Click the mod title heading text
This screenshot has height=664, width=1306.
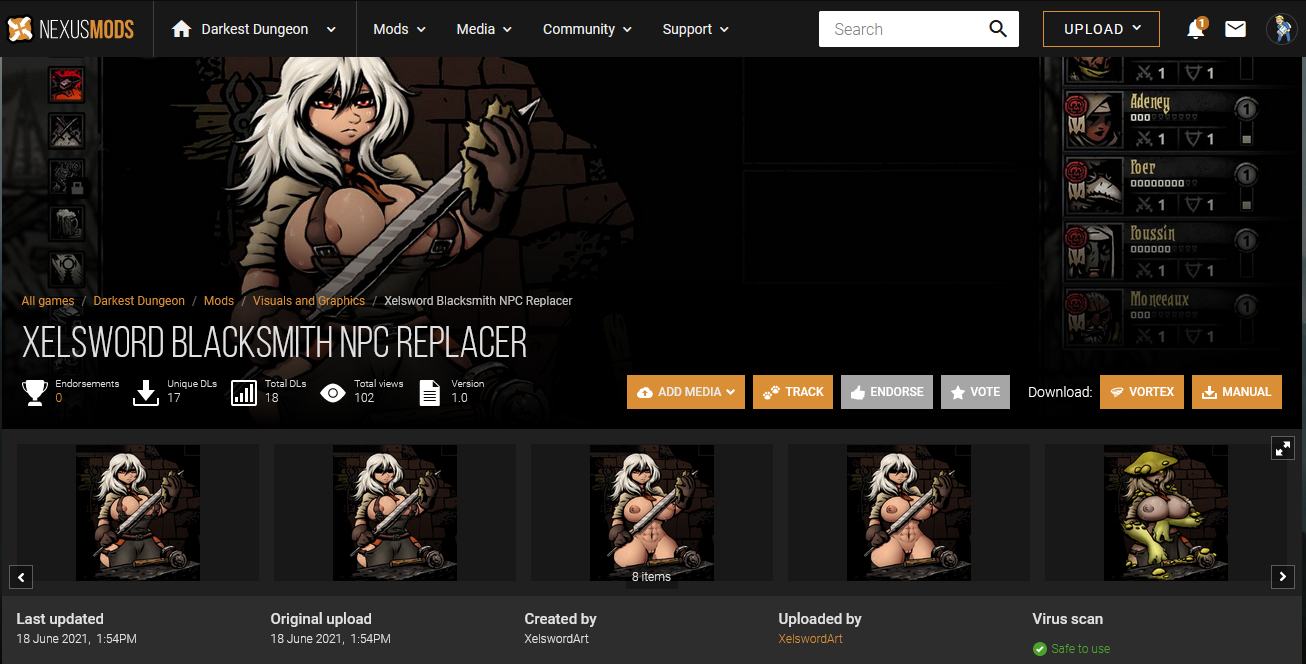click(x=274, y=343)
